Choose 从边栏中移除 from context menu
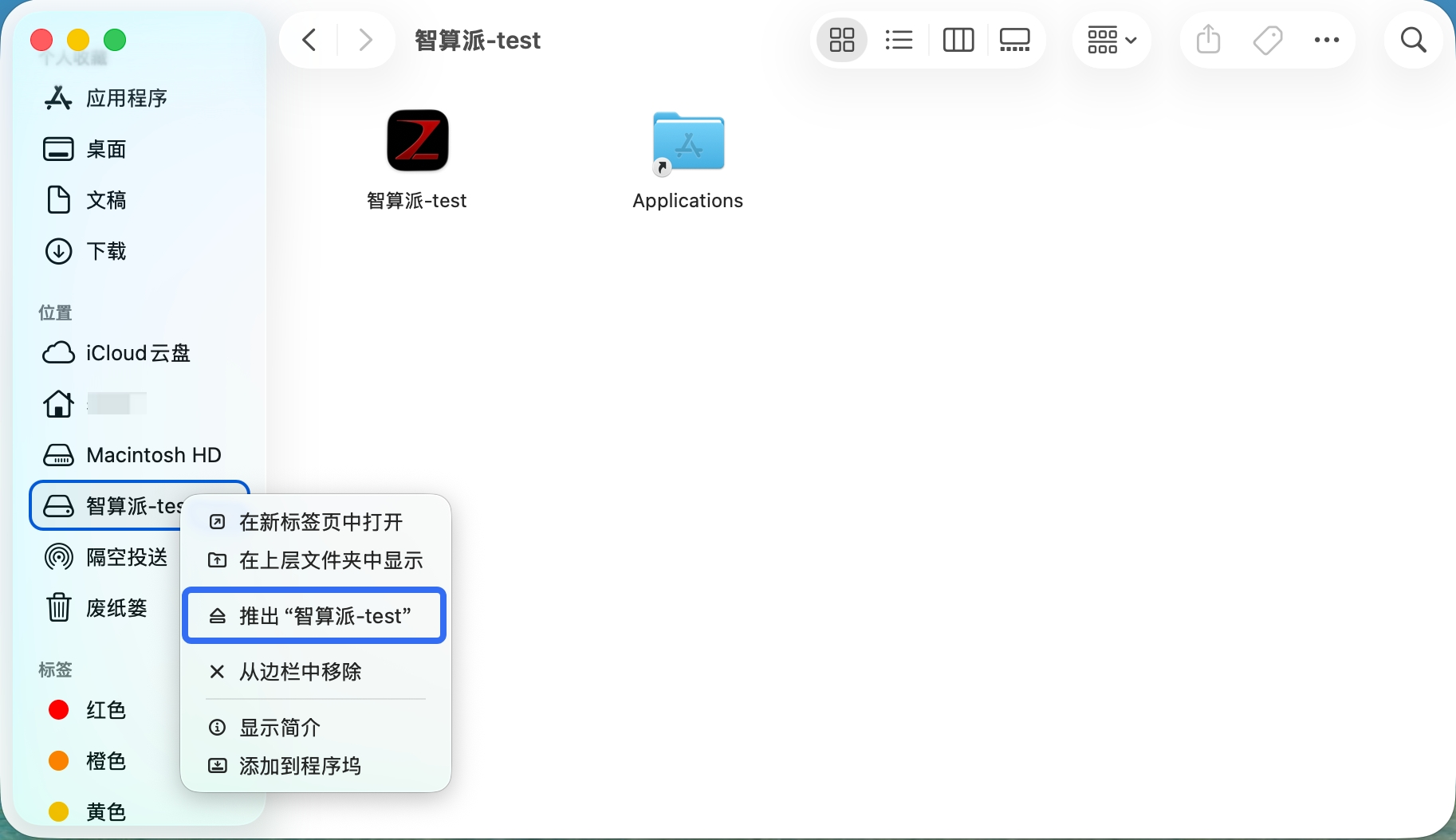 pyautogui.click(x=316, y=672)
